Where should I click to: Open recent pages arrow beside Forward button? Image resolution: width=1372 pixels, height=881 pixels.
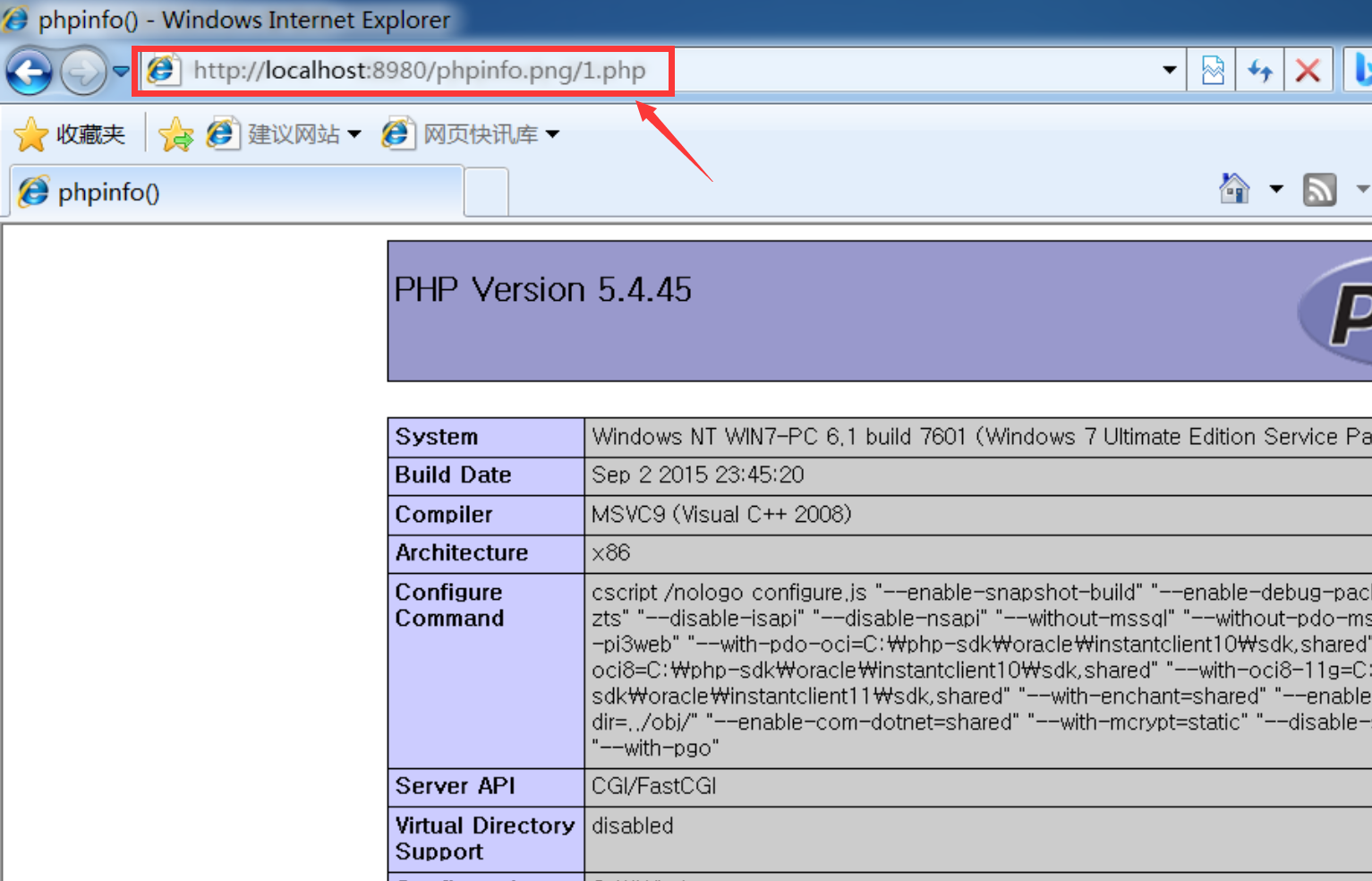pyautogui.click(x=121, y=72)
